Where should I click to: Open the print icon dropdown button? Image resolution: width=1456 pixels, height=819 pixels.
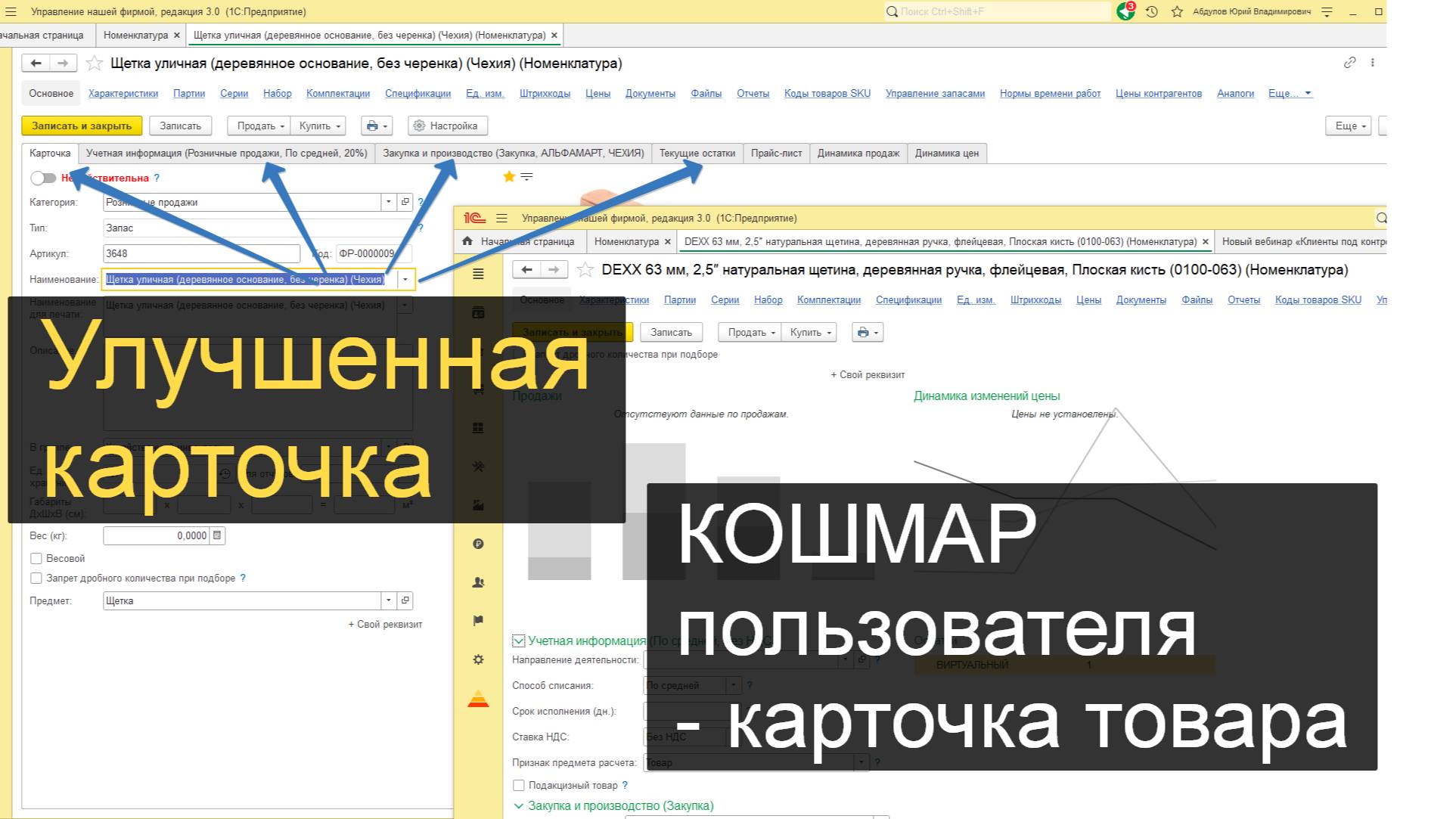tap(376, 126)
